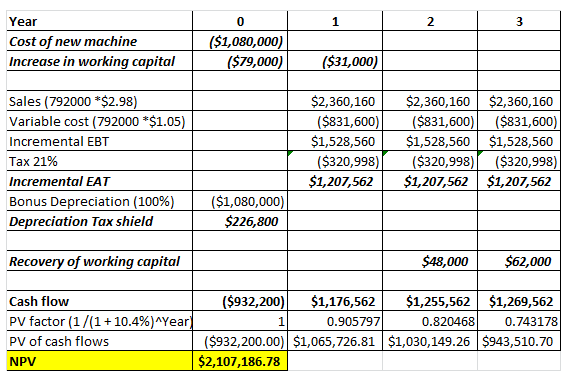The width and height of the screenshot is (578, 381).
Task: Select the Depreciation Tax shield $226,800 cell
Action: 240,221
